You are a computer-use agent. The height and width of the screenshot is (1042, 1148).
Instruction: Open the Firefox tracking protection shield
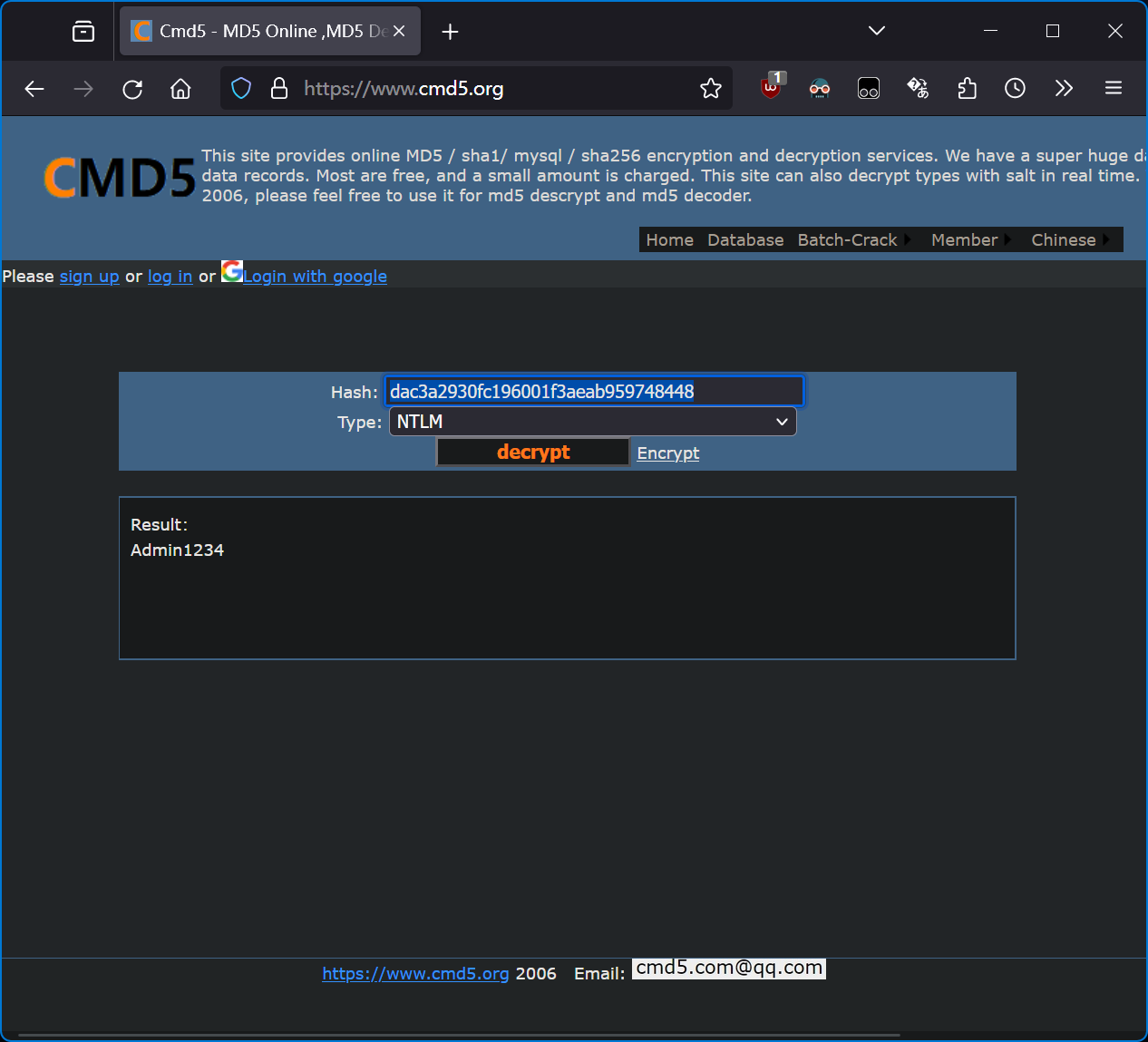coord(241,88)
